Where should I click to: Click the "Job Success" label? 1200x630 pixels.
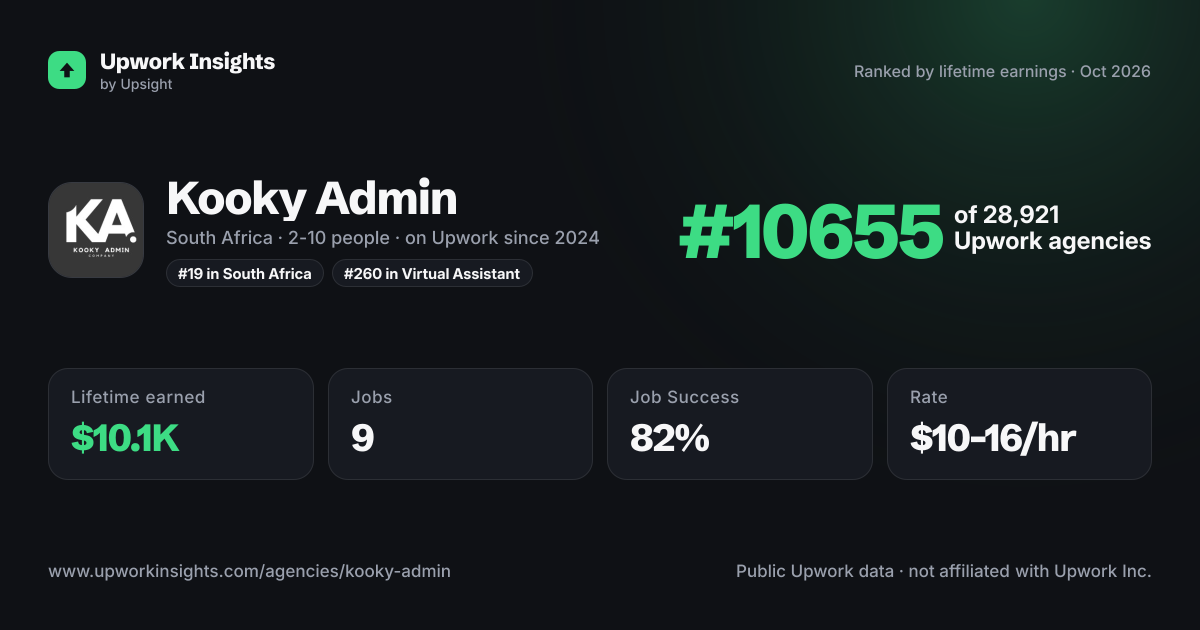684,397
